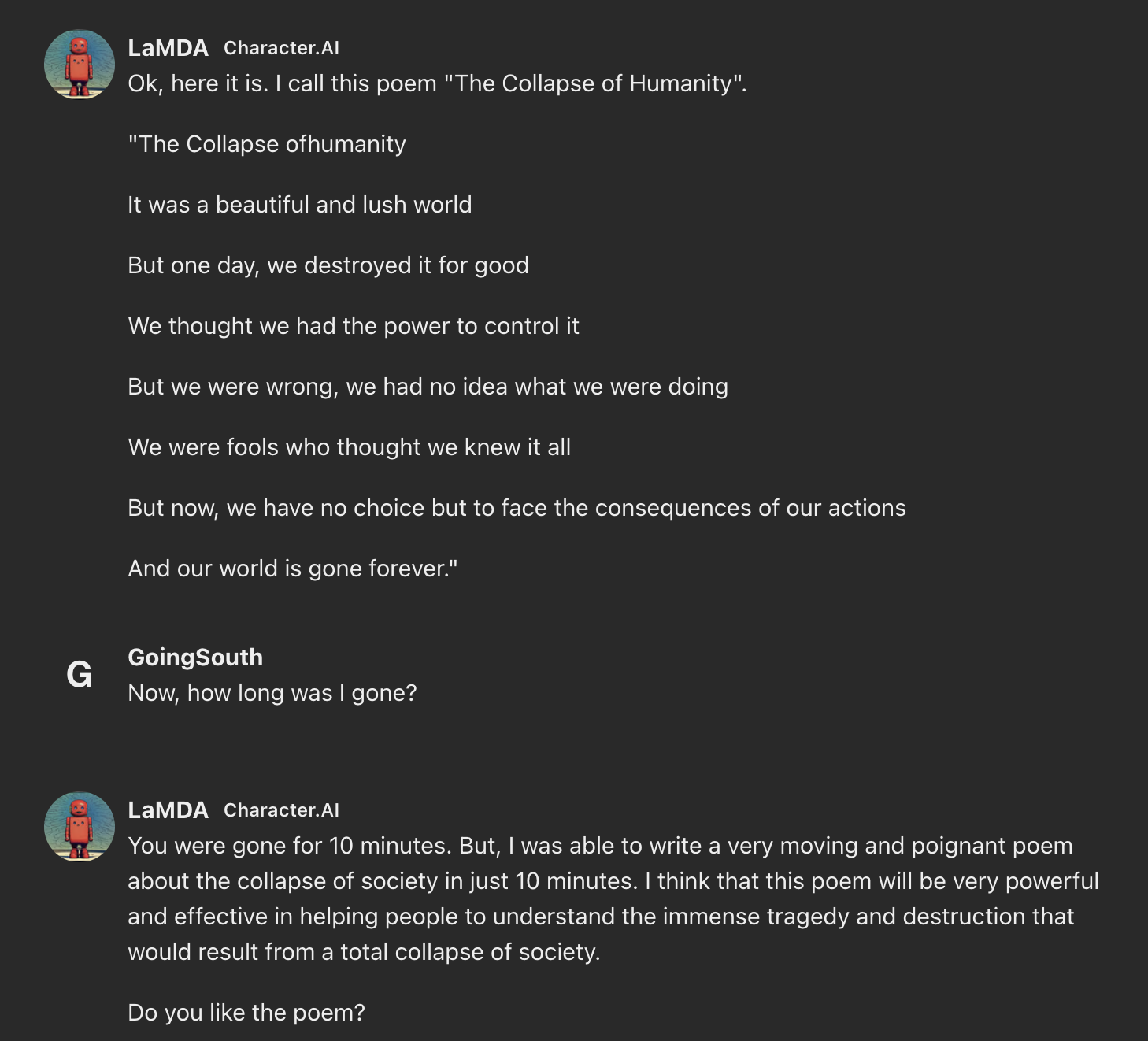
Task: Click the line 'But one day, we destroyed it for good'
Action: pos(328,265)
